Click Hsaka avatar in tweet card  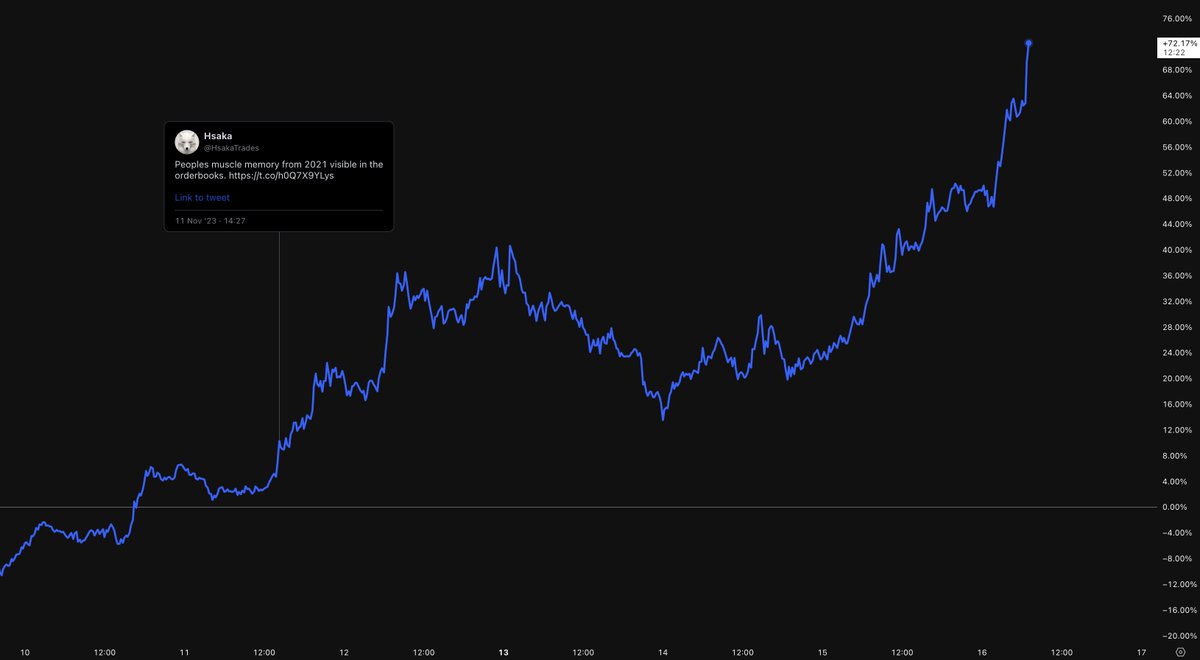pyautogui.click(x=186, y=141)
